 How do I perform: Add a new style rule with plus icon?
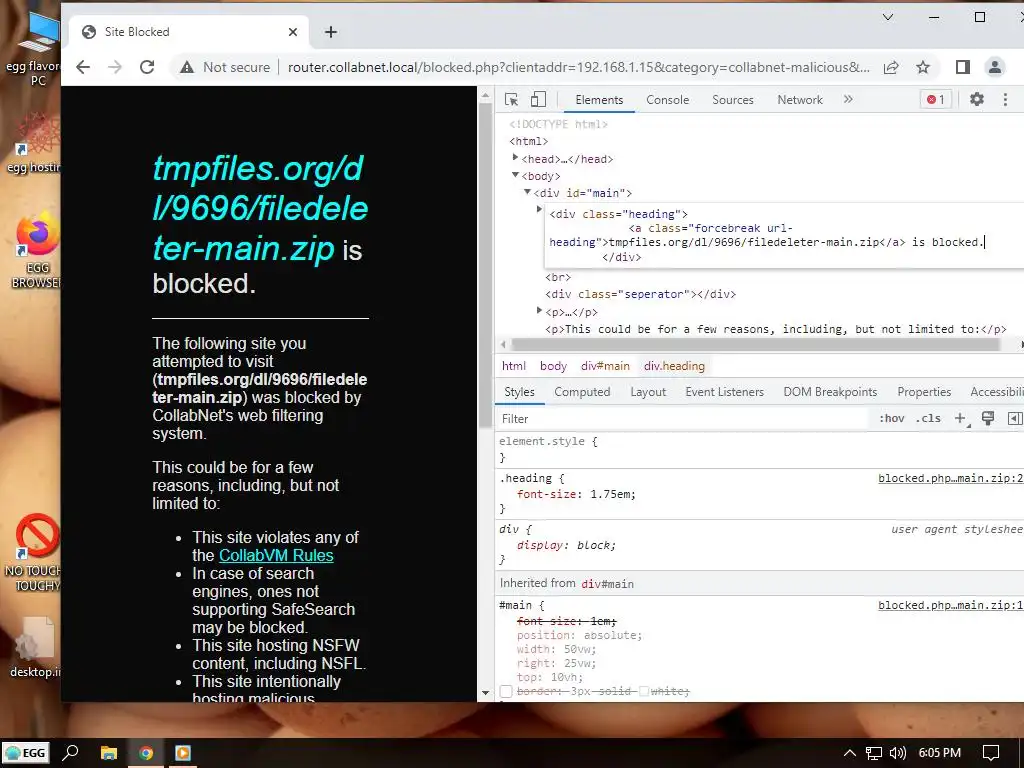[x=960, y=419]
